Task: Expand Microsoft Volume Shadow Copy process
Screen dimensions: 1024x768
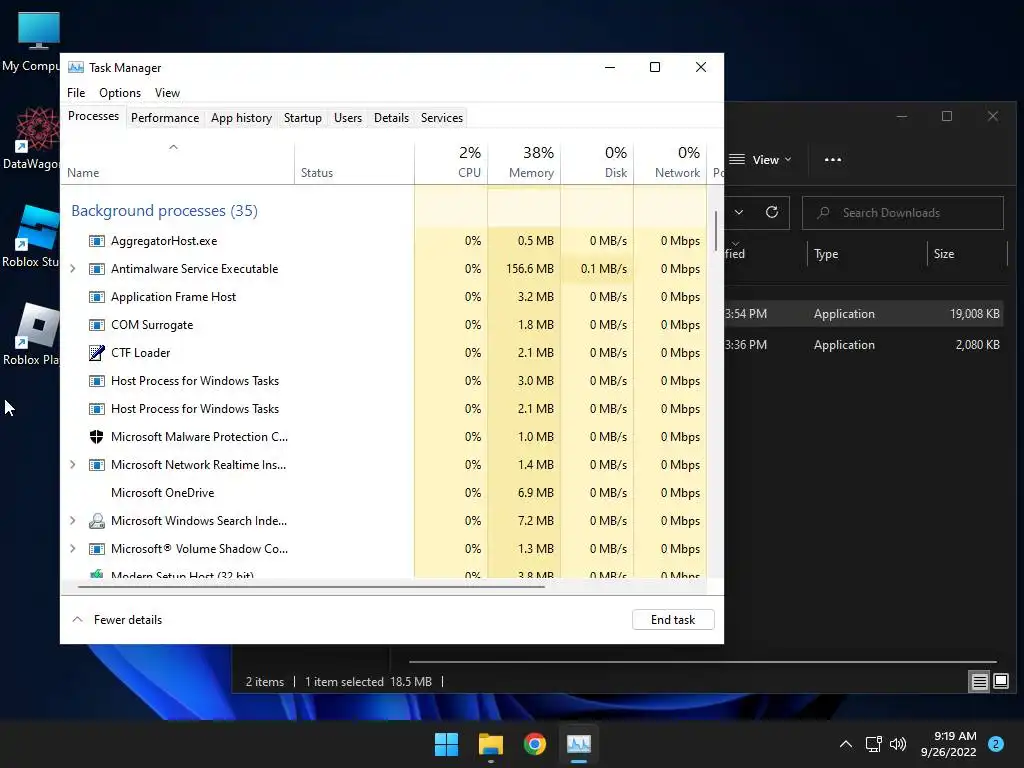Action: (x=72, y=549)
